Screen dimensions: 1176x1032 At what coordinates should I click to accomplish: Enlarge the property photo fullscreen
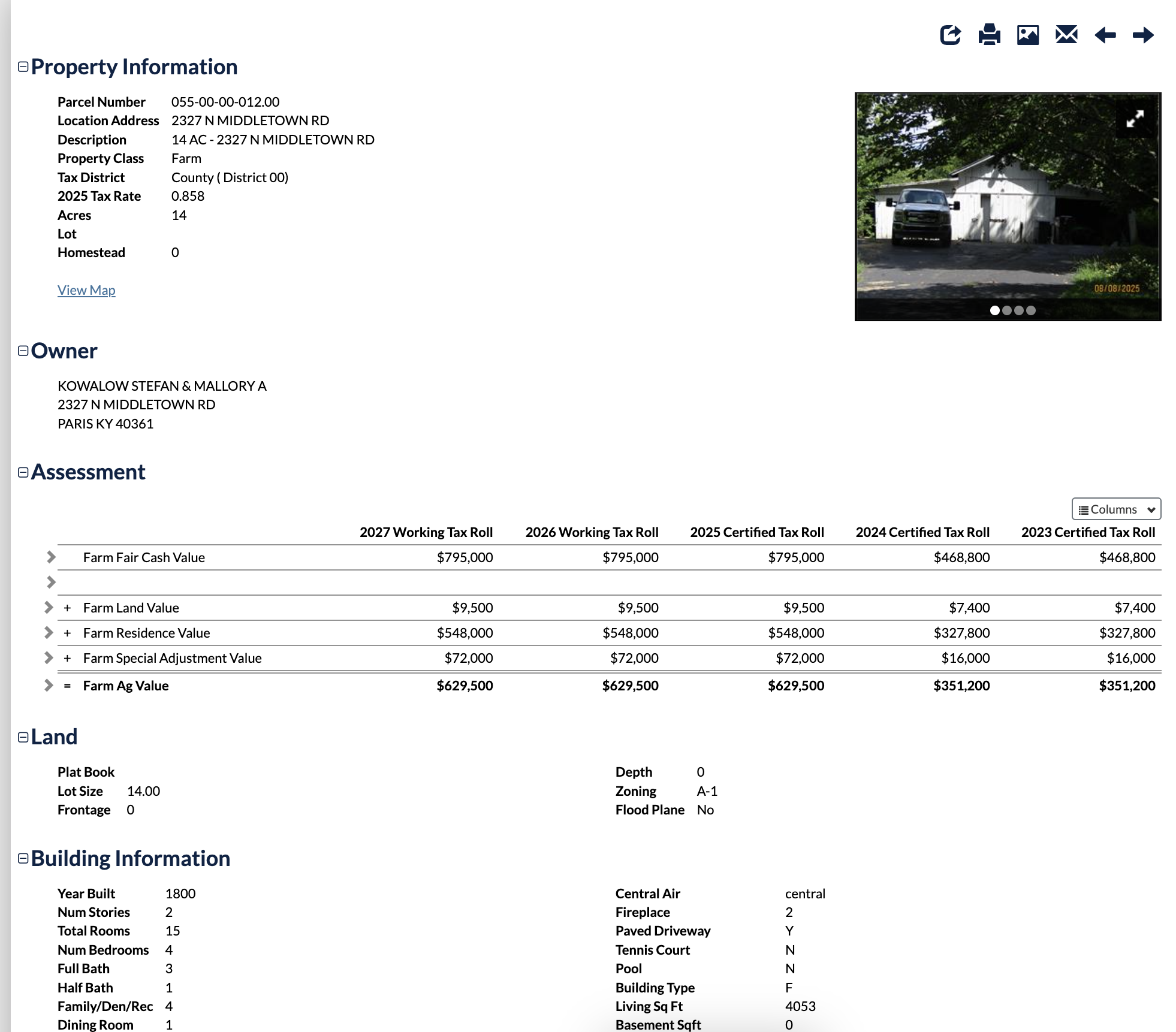[1135, 119]
